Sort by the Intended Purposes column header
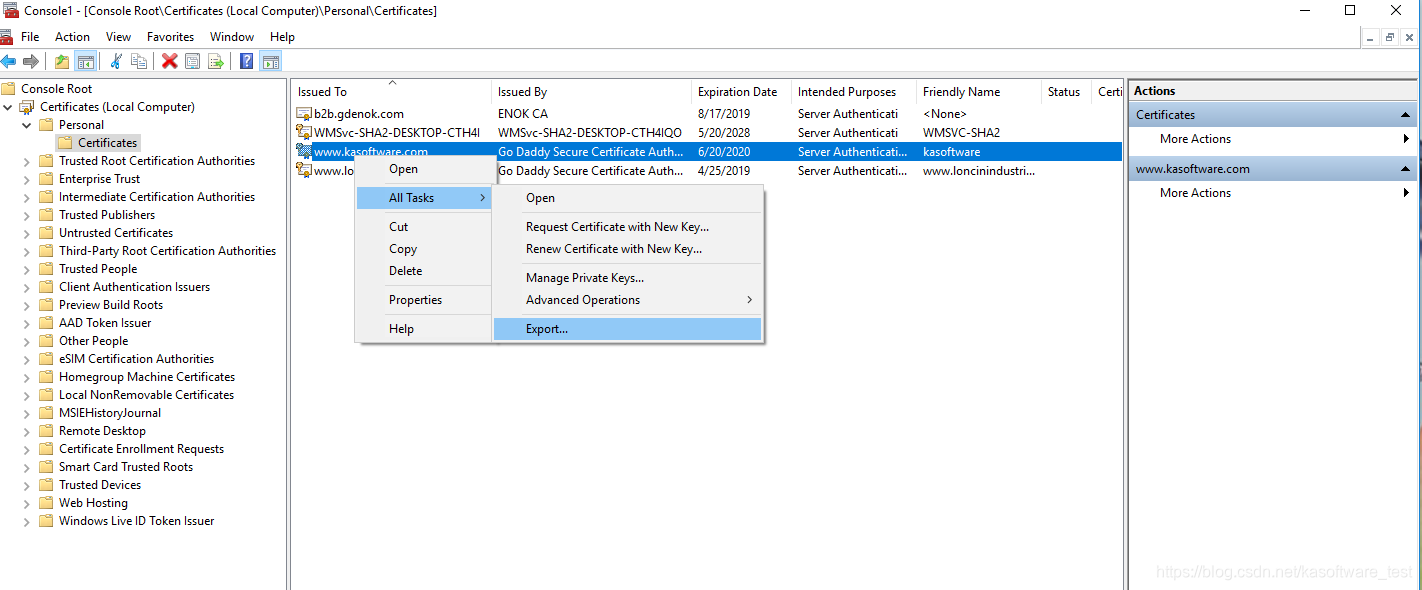The image size is (1422, 590). pos(854,92)
